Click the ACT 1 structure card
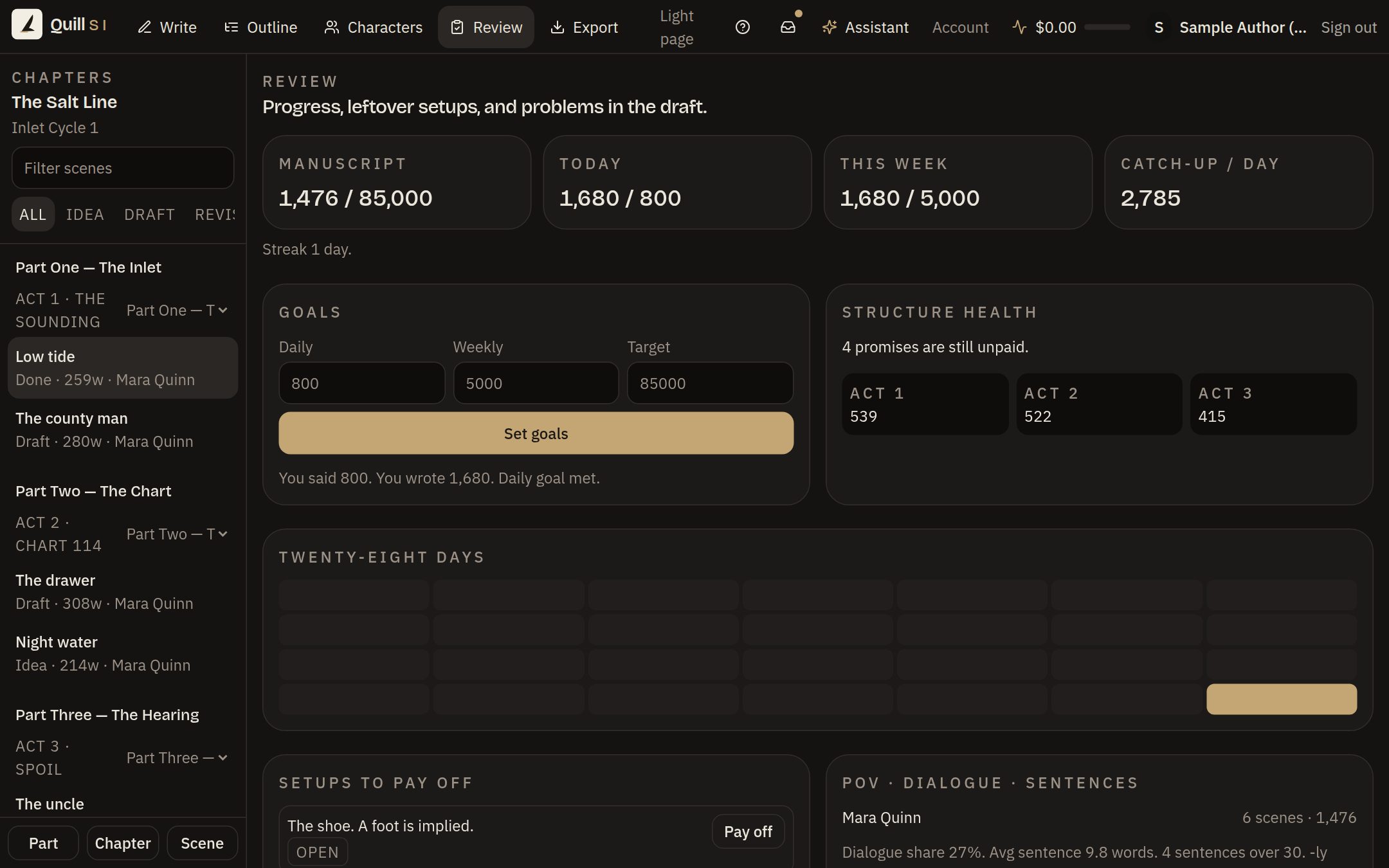This screenshot has width=1389, height=868. click(x=925, y=404)
